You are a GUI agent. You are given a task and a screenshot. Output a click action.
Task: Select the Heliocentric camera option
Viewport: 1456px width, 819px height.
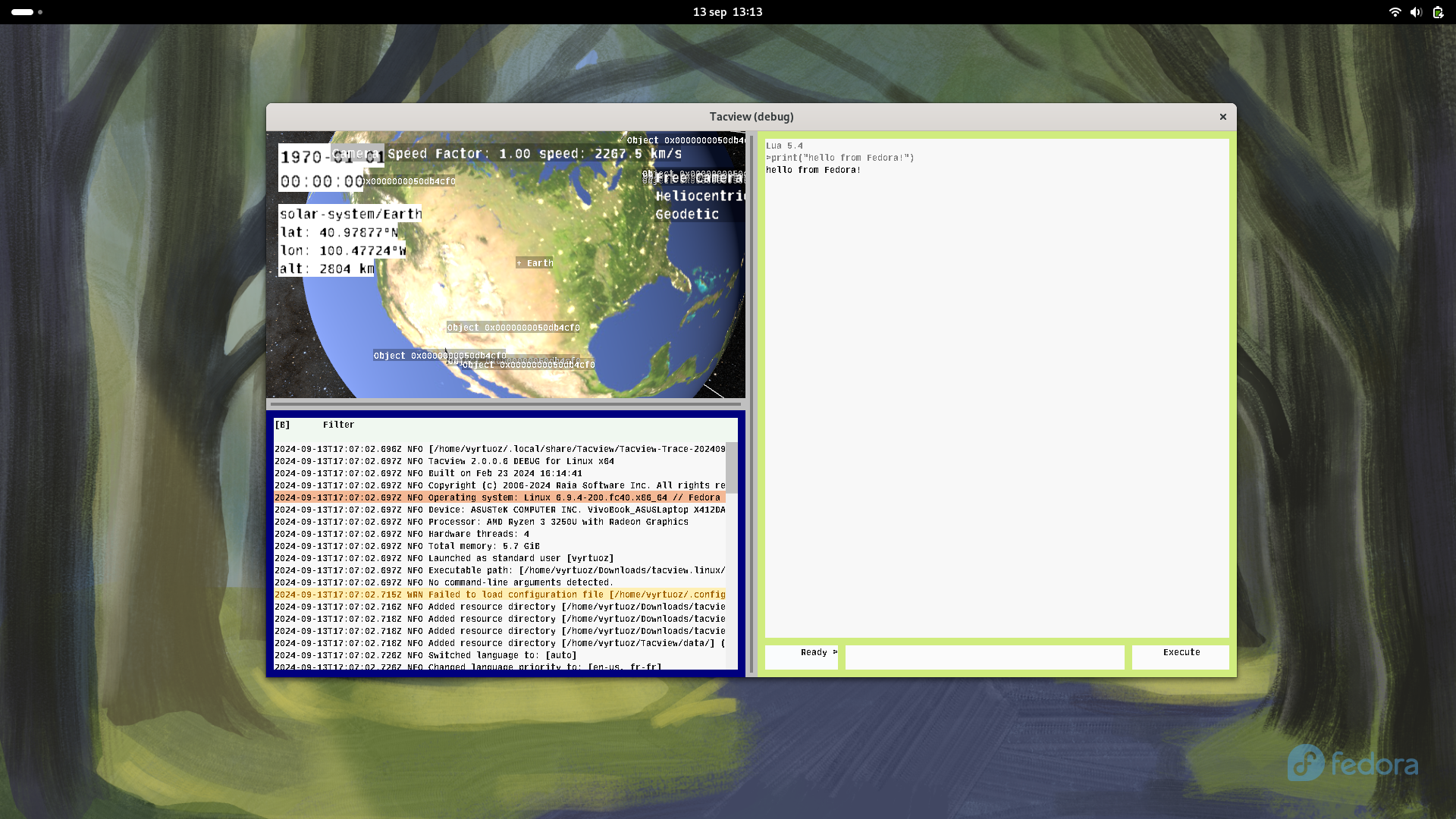(699, 196)
